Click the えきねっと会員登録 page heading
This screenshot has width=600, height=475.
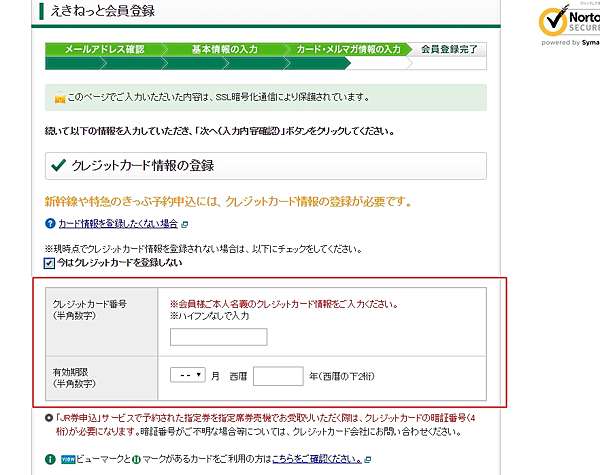[103, 11]
